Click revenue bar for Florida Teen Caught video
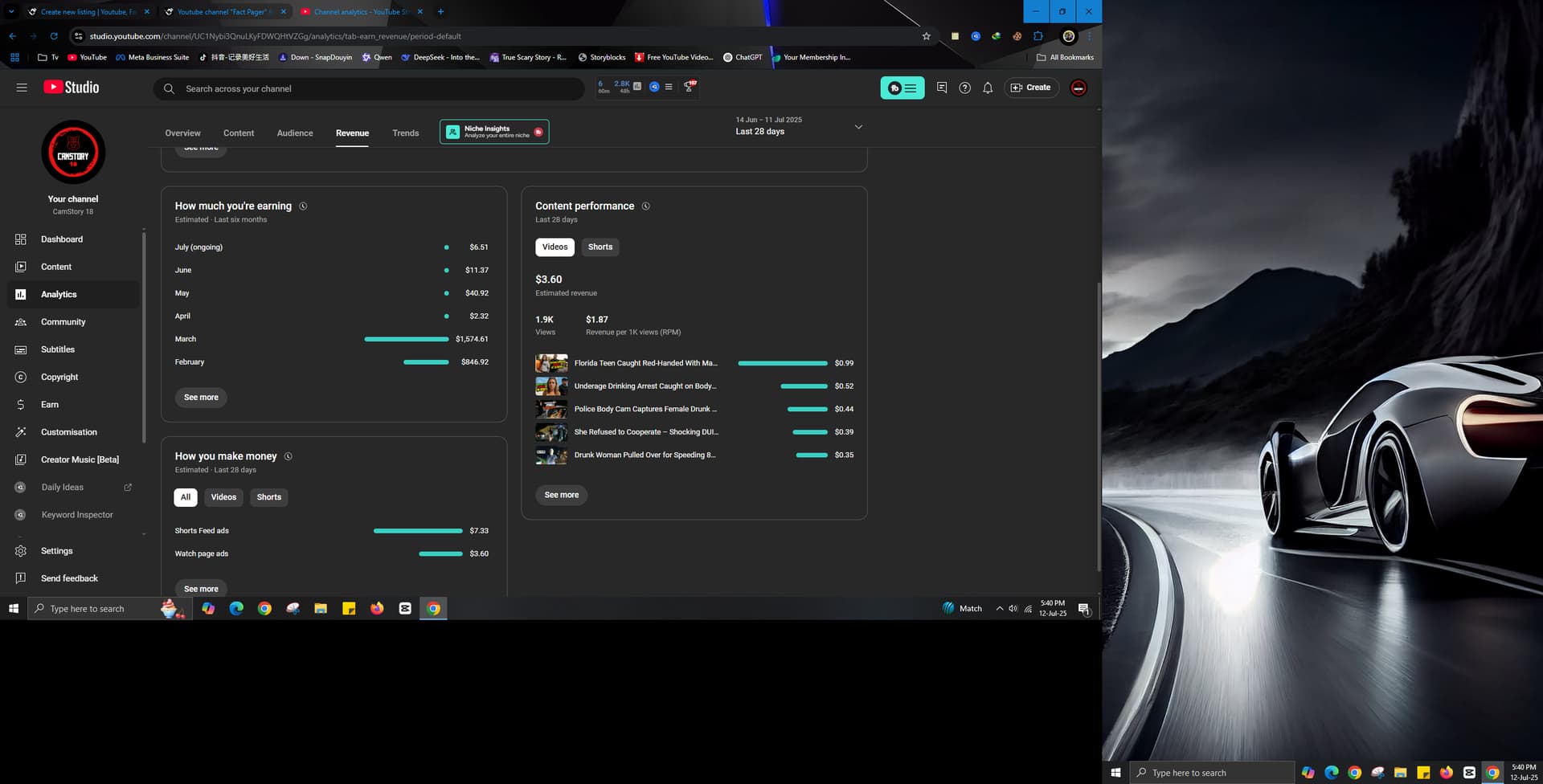This screenshot has height=784, width=1543. click(x=783, y=363)
